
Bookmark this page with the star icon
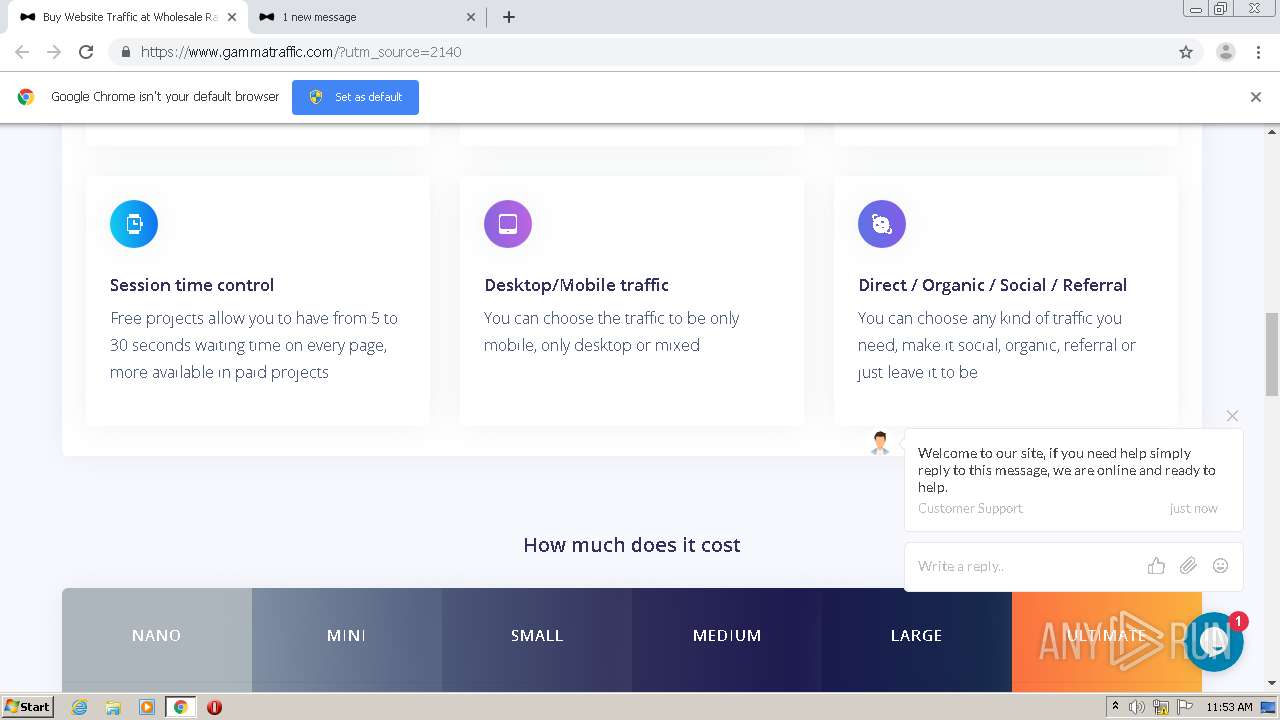click(x=1186, y=52)
